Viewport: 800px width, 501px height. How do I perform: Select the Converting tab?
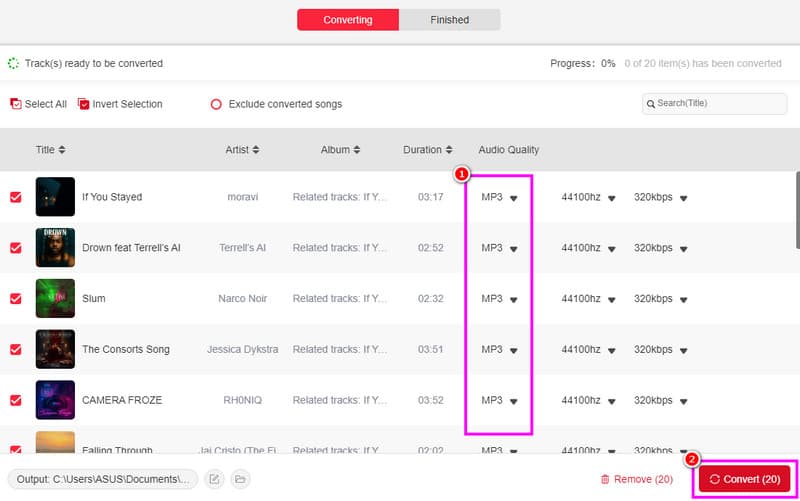[348, 20]
